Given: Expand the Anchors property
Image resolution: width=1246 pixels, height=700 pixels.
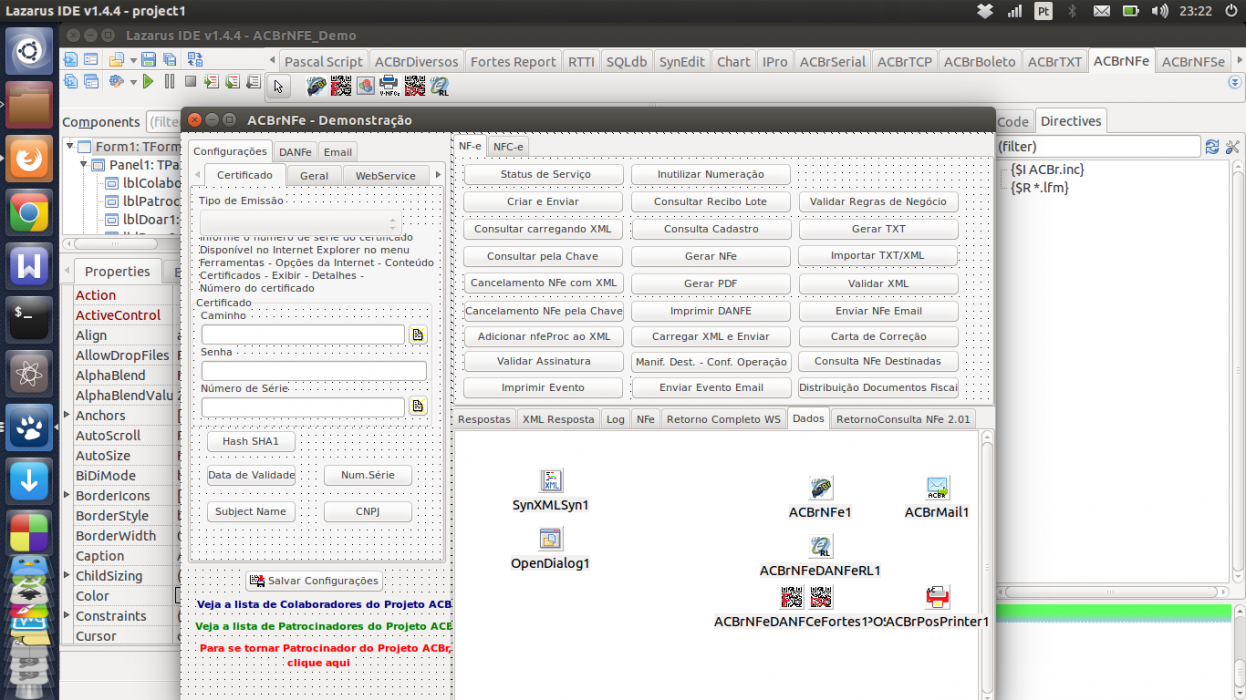Looking at the screenshot, I should pos(67,415).
